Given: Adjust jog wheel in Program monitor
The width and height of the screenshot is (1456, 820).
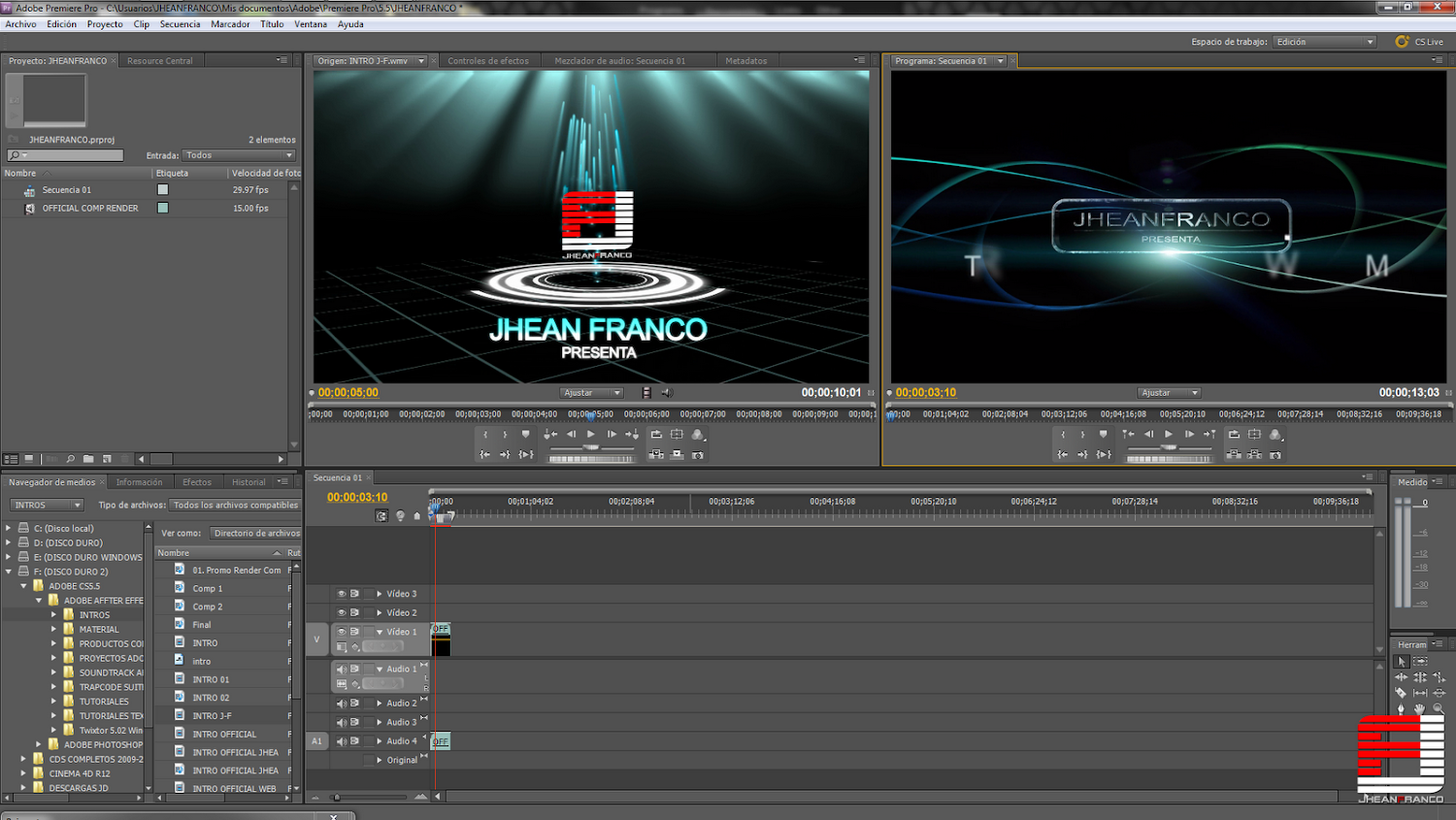Looking at the screenshot, I should tap(1169, 459).
